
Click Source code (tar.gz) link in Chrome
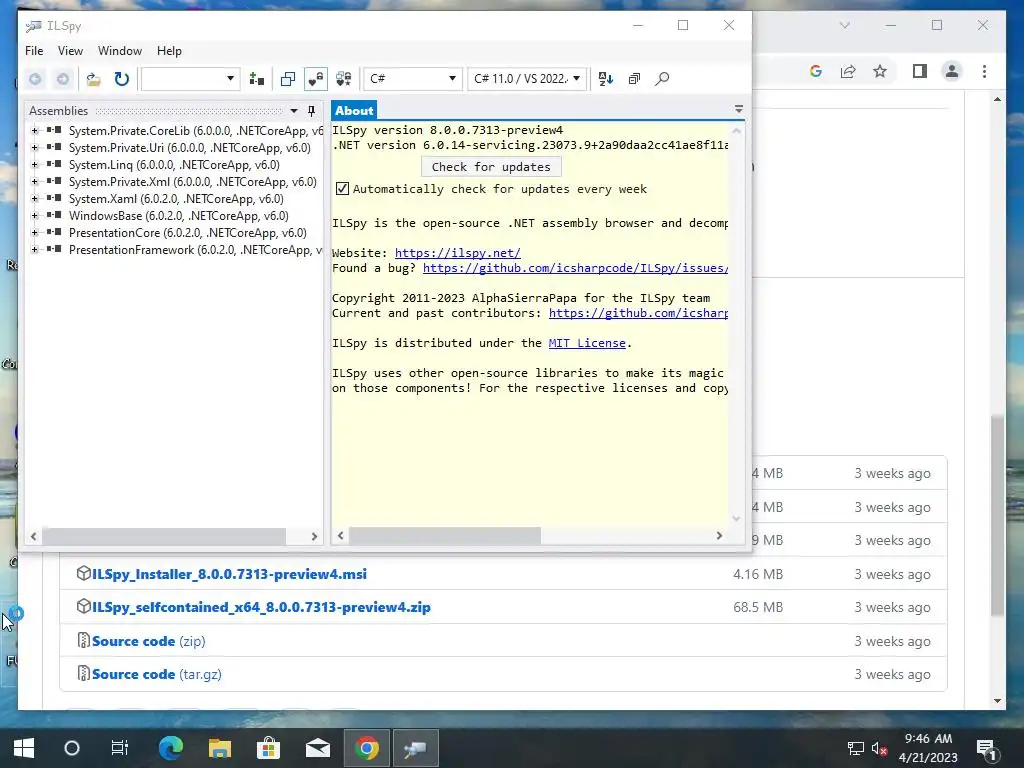coord(157,675)
